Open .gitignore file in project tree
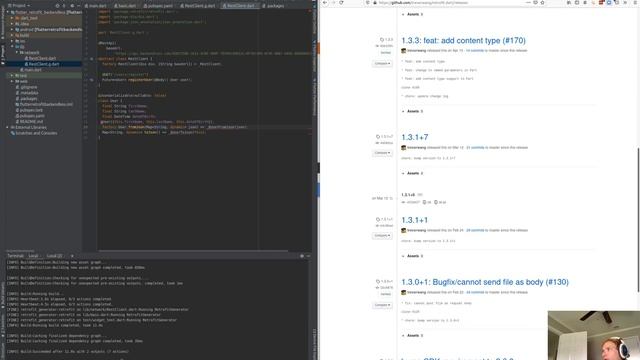 click(x=28, y=87)
